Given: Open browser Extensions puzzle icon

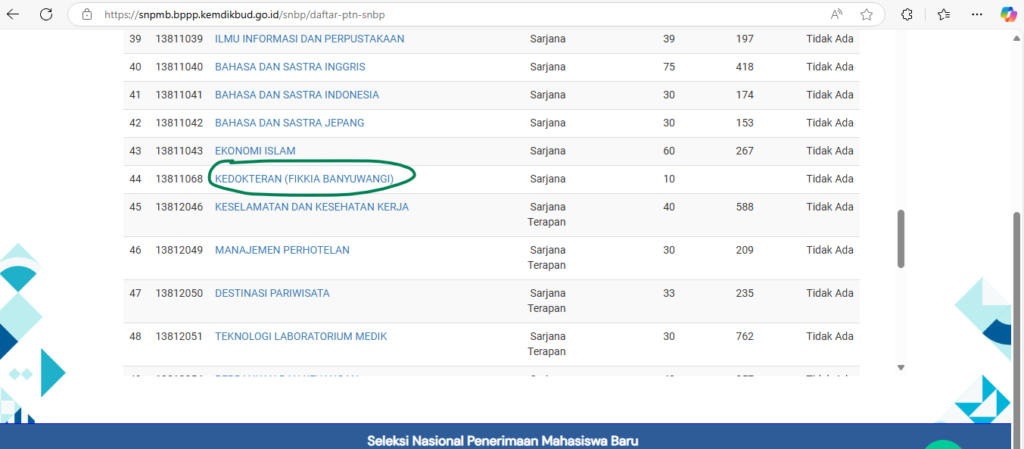Looking at the screenshot, I should click(x=906, y=14).
